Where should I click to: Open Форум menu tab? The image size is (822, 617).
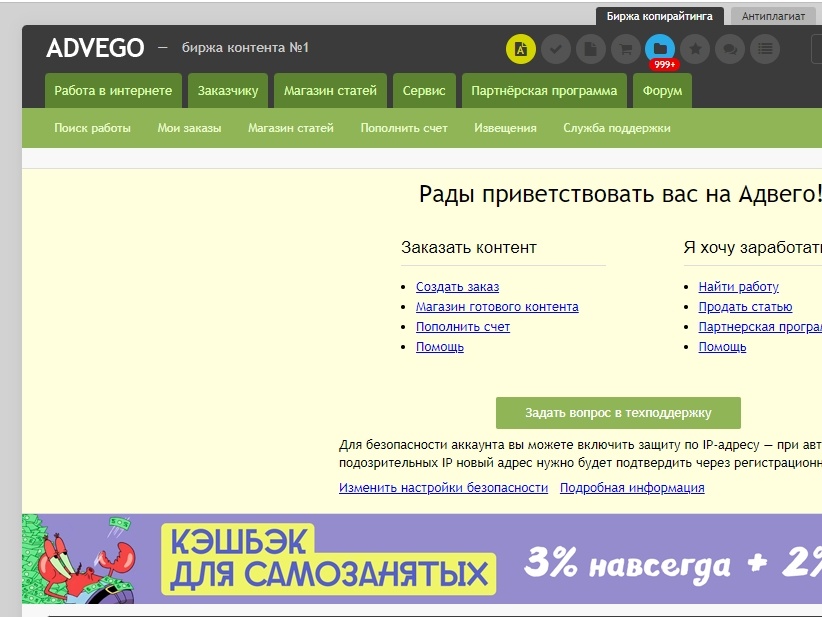(663, 91)
